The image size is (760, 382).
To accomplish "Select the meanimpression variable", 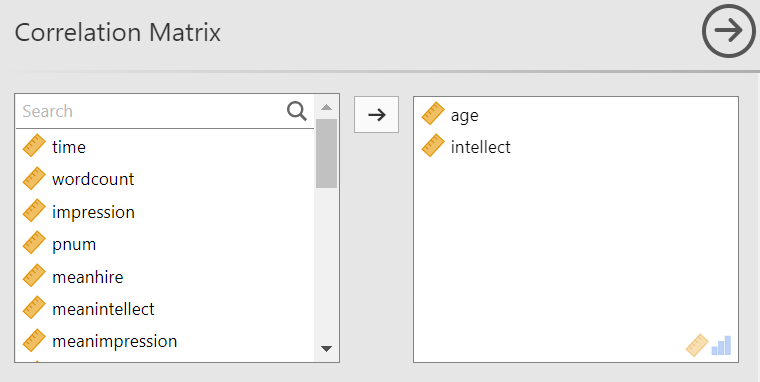I will (x=165, y=341).
